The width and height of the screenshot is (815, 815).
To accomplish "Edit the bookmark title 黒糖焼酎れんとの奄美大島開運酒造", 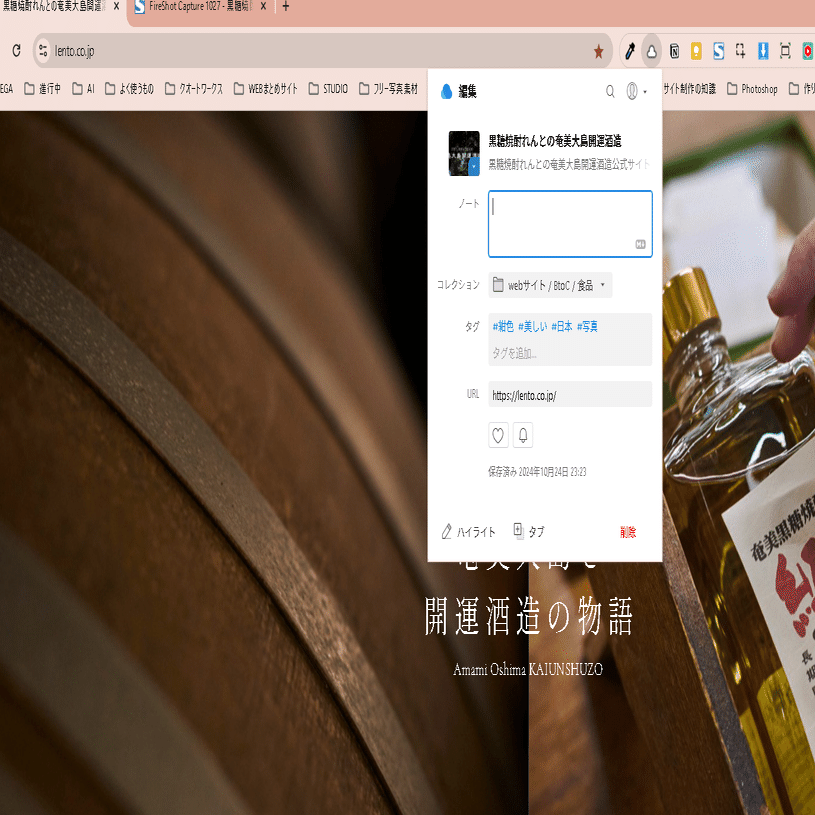I will pyautogui.click(x=555, y=141).
